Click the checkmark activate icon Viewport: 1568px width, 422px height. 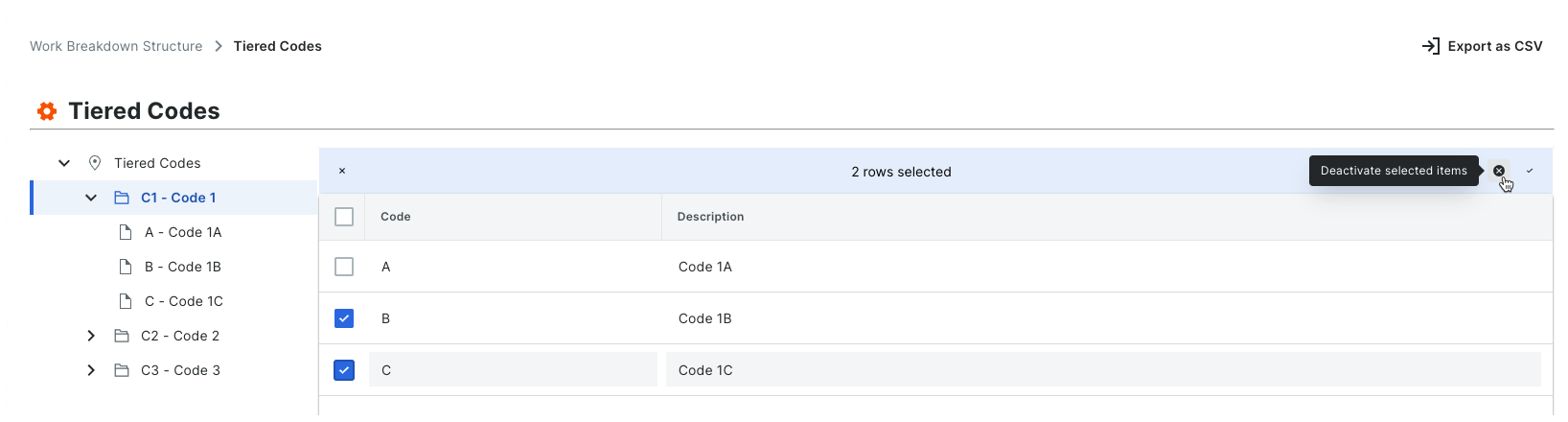point(1530,171)
